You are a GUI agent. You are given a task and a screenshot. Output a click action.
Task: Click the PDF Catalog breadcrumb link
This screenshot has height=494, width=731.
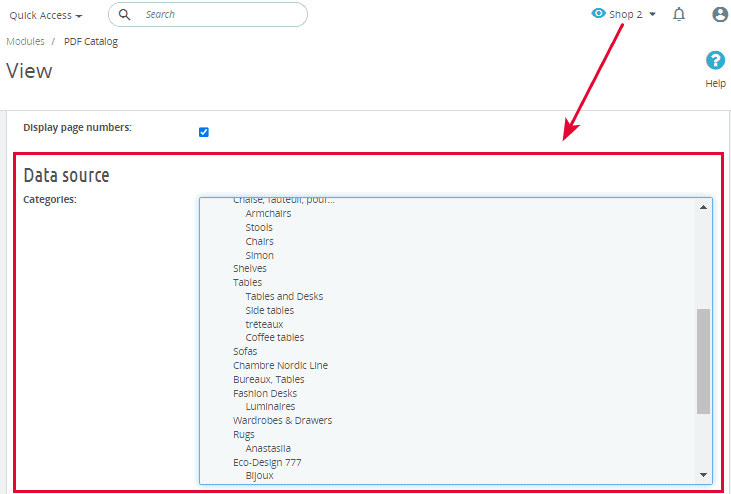(91, 42)
